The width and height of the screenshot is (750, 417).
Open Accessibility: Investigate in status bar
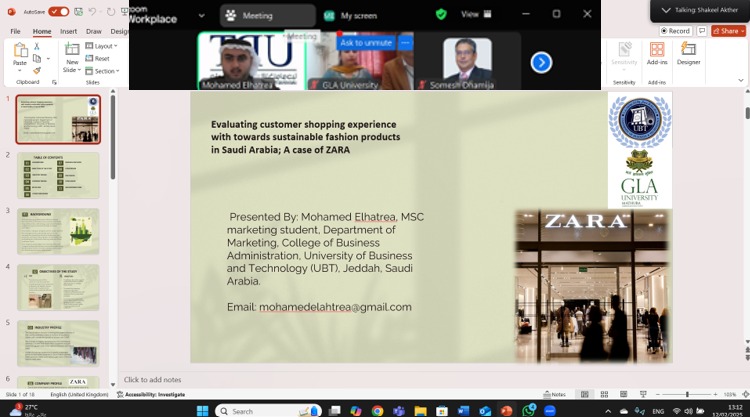[151, 395]
